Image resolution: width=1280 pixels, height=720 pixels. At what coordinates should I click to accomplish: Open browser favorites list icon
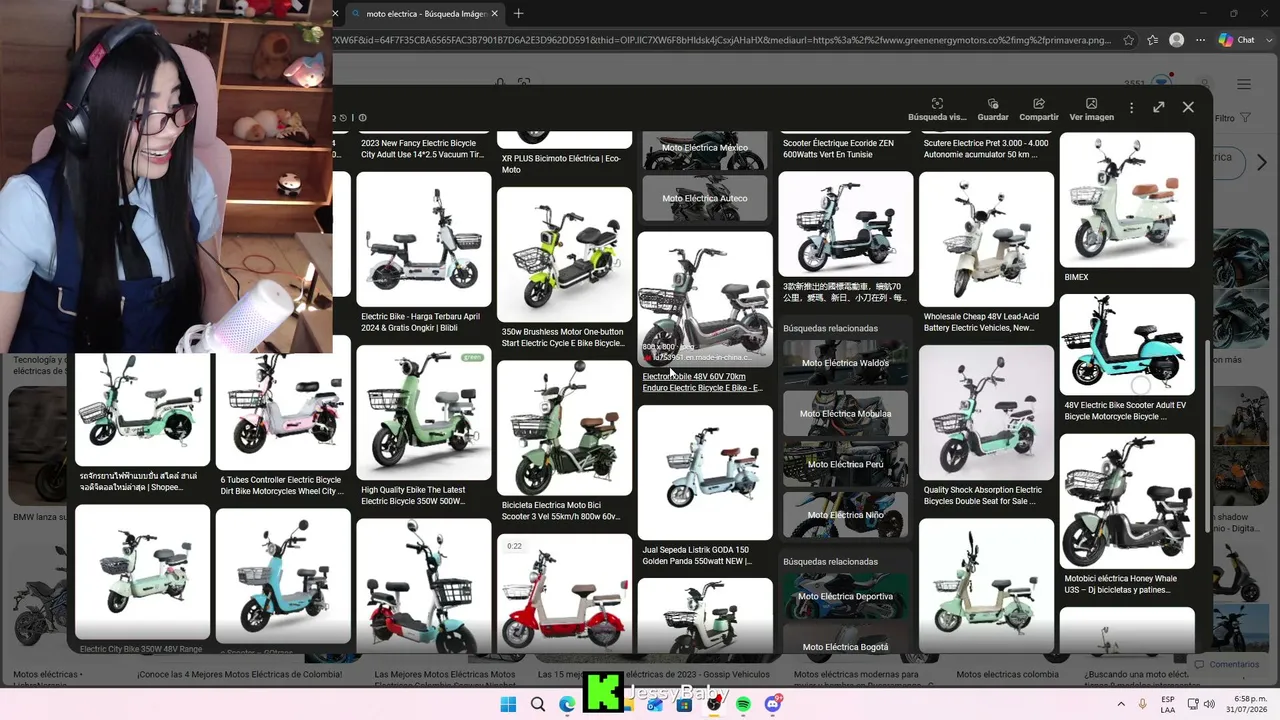pyautogui.click(x=1153, y=40)
